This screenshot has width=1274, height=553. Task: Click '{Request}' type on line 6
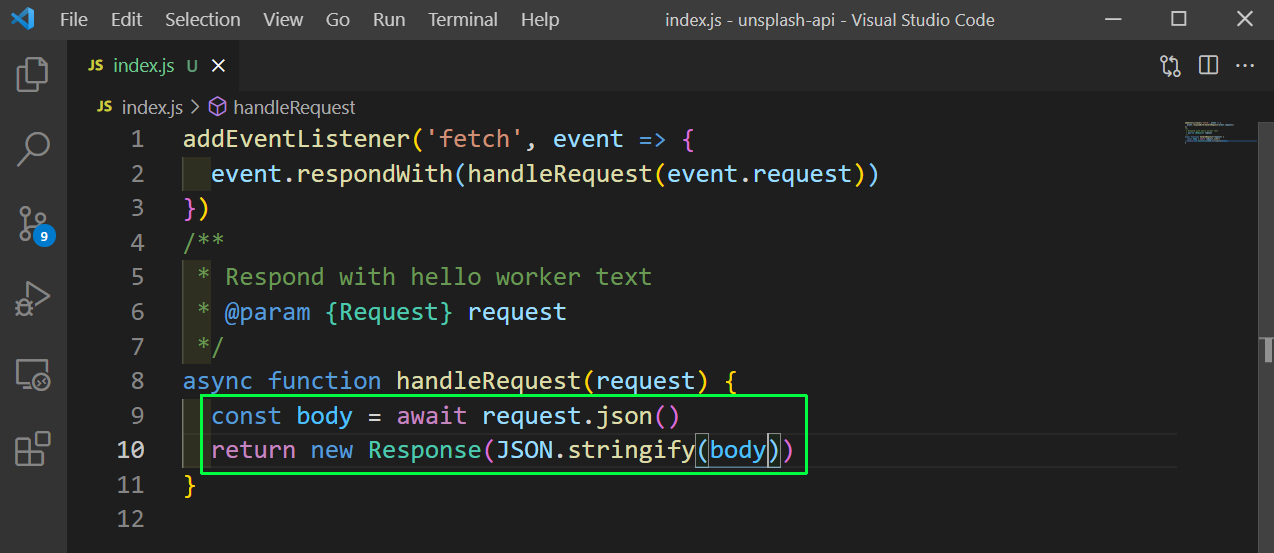tap(389, 312)
